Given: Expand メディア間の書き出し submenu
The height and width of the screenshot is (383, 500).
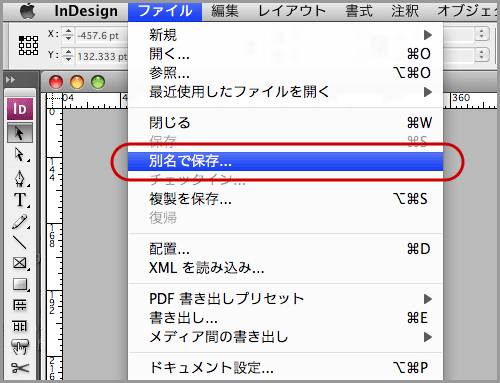Looking at the screenshot, I should [x=286, y=337].
